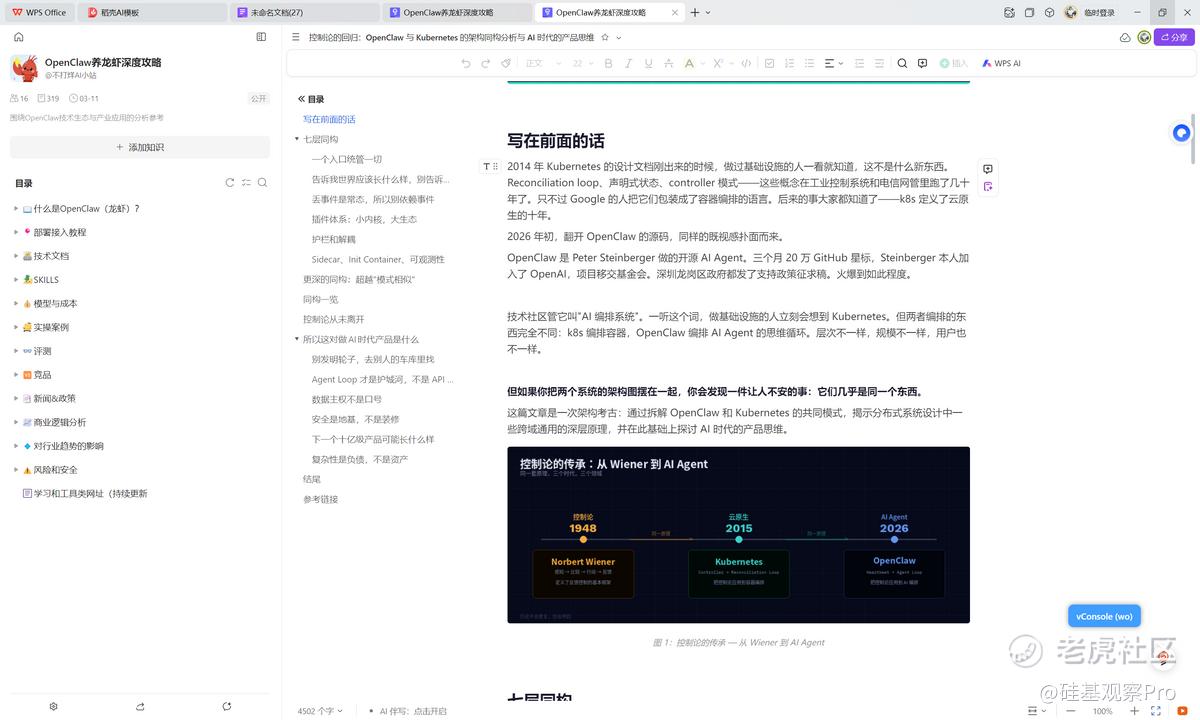Screen dimensions: 1200x720
Task: Expand the 部署接入教程 folder
Action: 16,232
